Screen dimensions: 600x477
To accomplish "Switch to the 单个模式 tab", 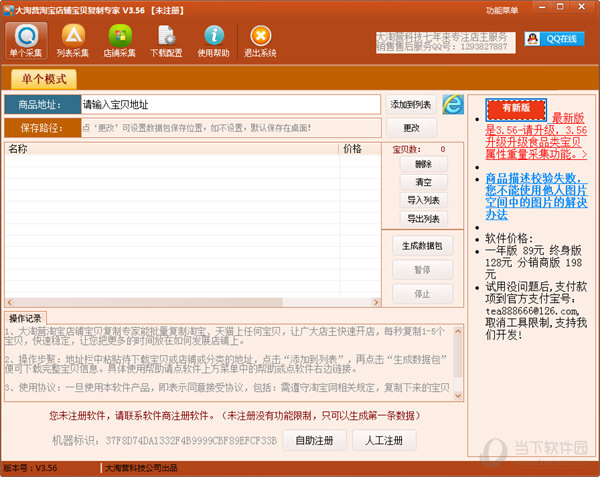I will (x=44, y=79).
